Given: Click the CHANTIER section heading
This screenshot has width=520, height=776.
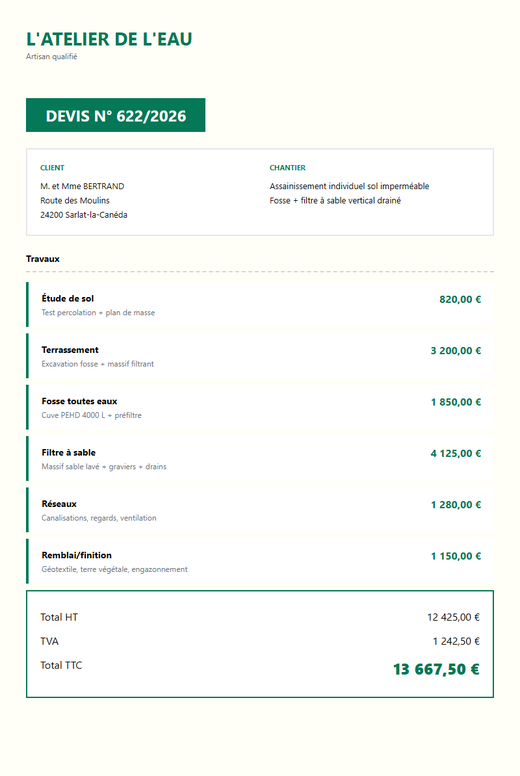Looking at the screenshot, I should (x=287, y=168).
